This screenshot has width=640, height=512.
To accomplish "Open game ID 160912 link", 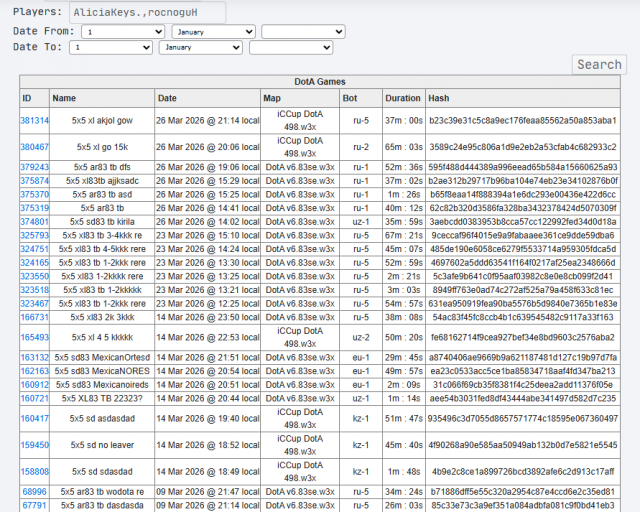I will pos(35,385).
